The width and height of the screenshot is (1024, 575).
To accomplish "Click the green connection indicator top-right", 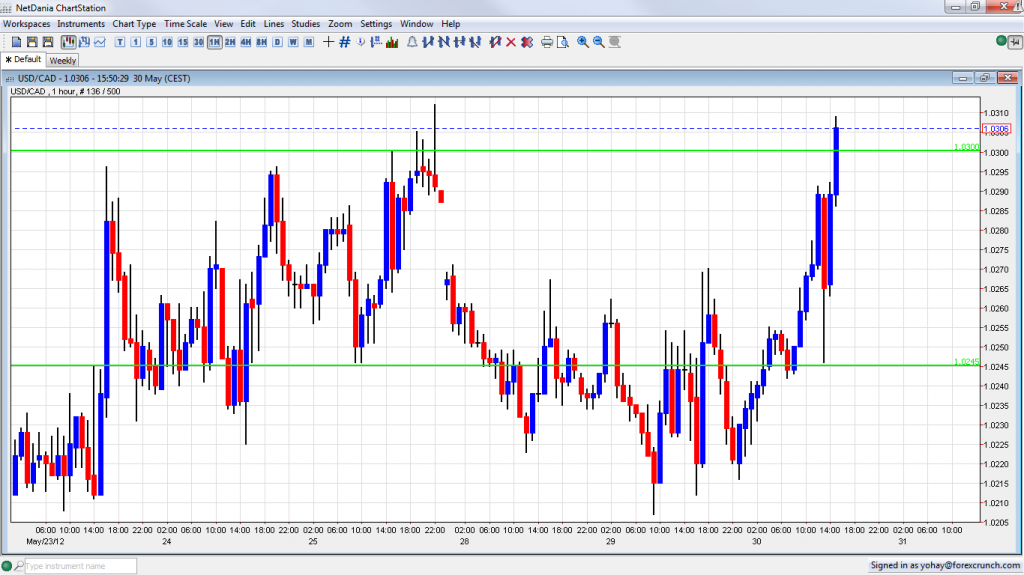I will pyautogui.click(x=1001, y=41).
